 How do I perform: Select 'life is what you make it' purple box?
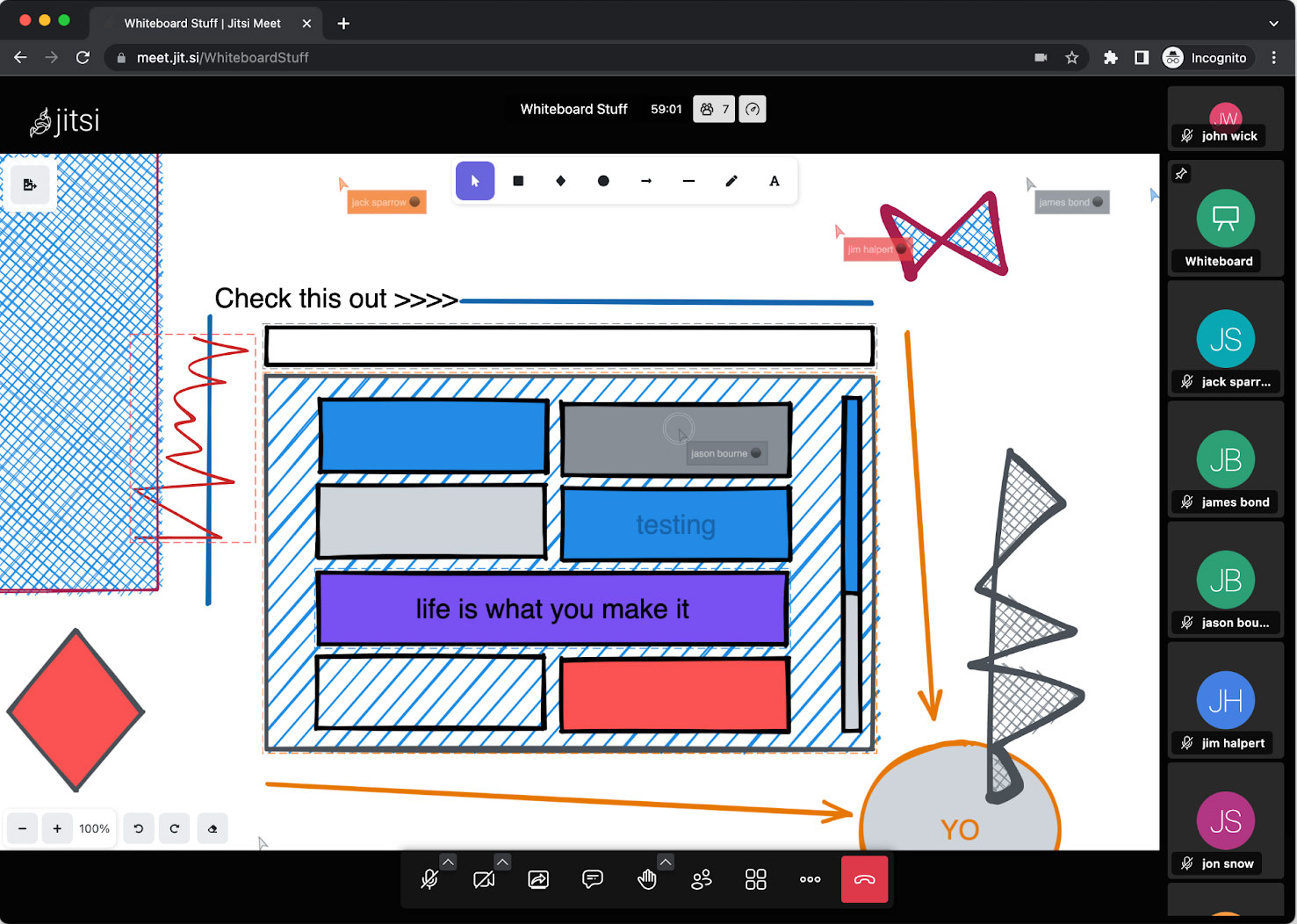click(552, 609)
